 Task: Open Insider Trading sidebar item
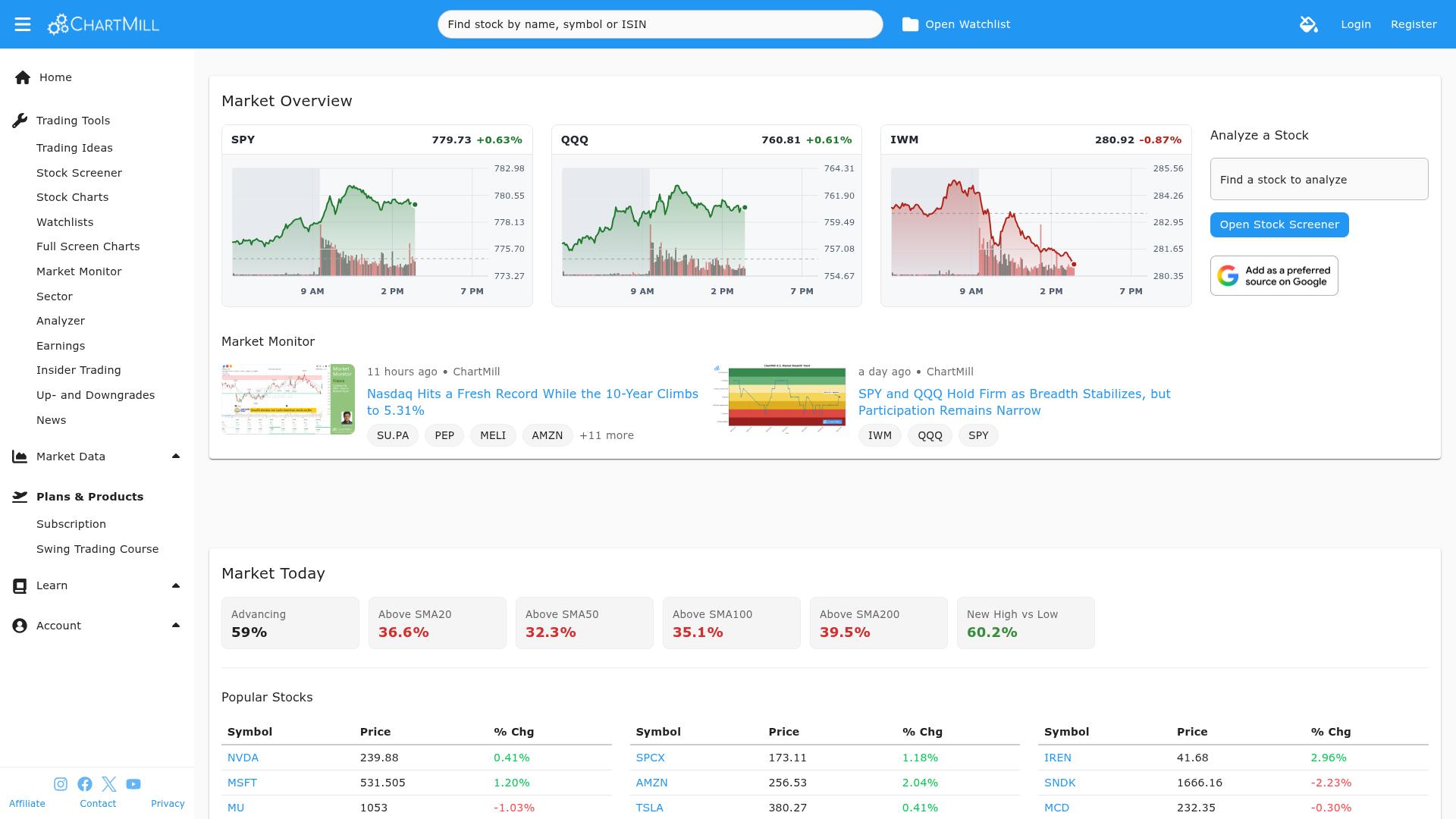pyautogui.click(x=79, y=370)
